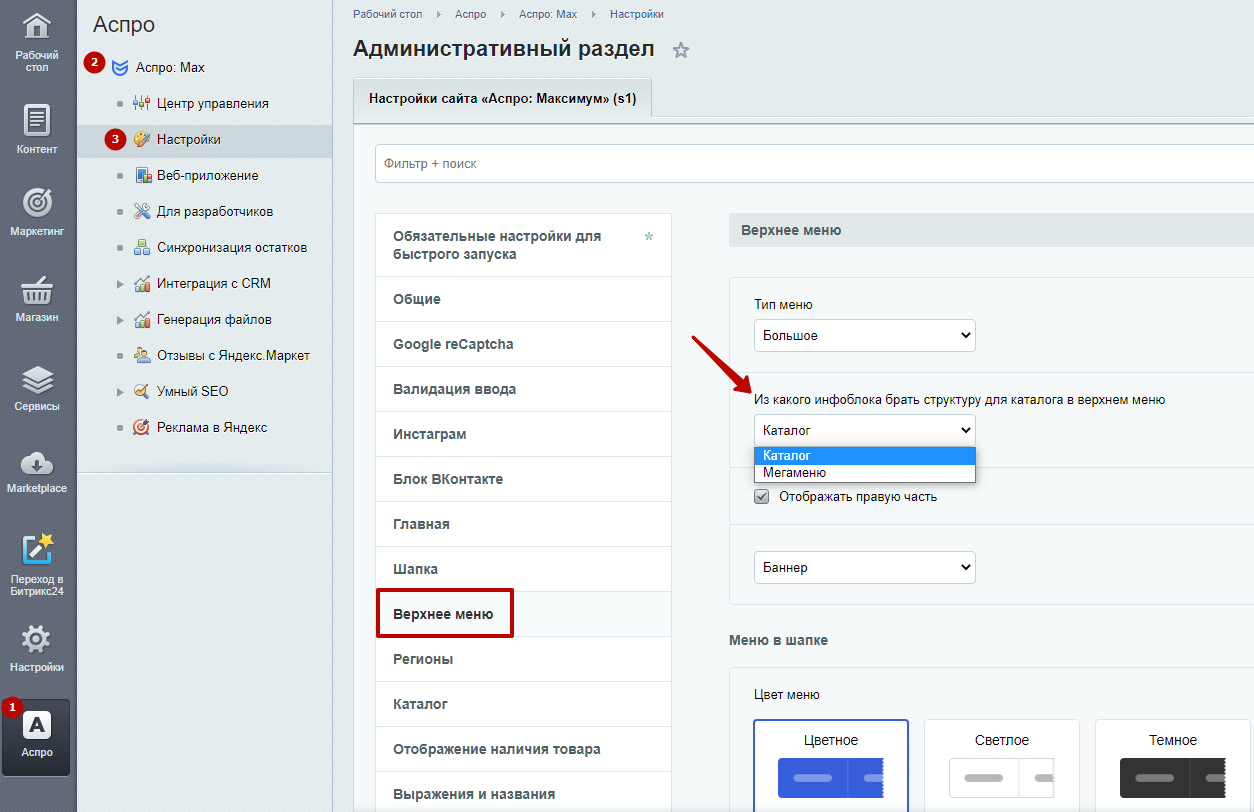
Task: Open the Валидация ввода settings section
Action: click(523, 389)
